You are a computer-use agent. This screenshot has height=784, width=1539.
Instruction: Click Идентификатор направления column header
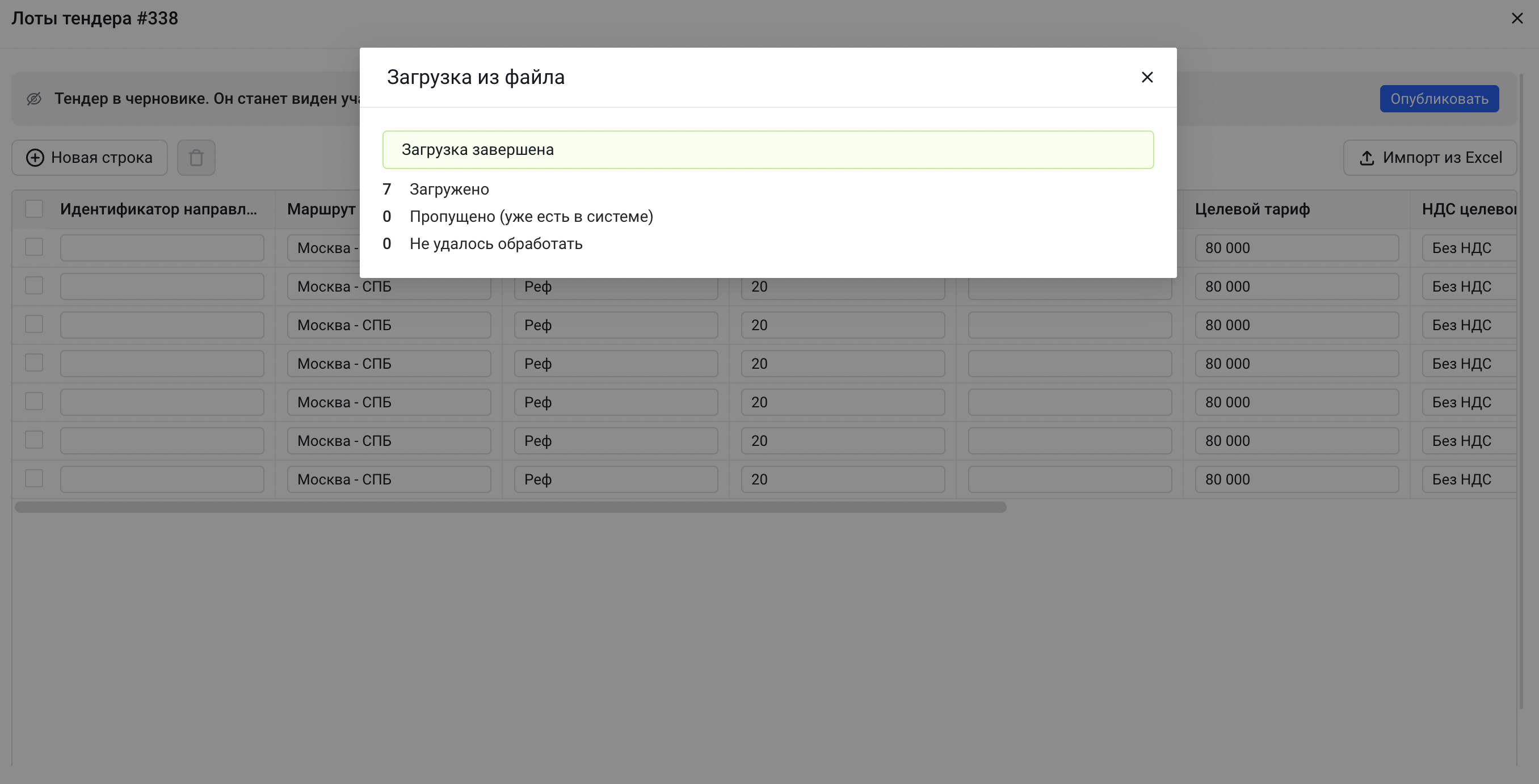[x=158, y=209]
